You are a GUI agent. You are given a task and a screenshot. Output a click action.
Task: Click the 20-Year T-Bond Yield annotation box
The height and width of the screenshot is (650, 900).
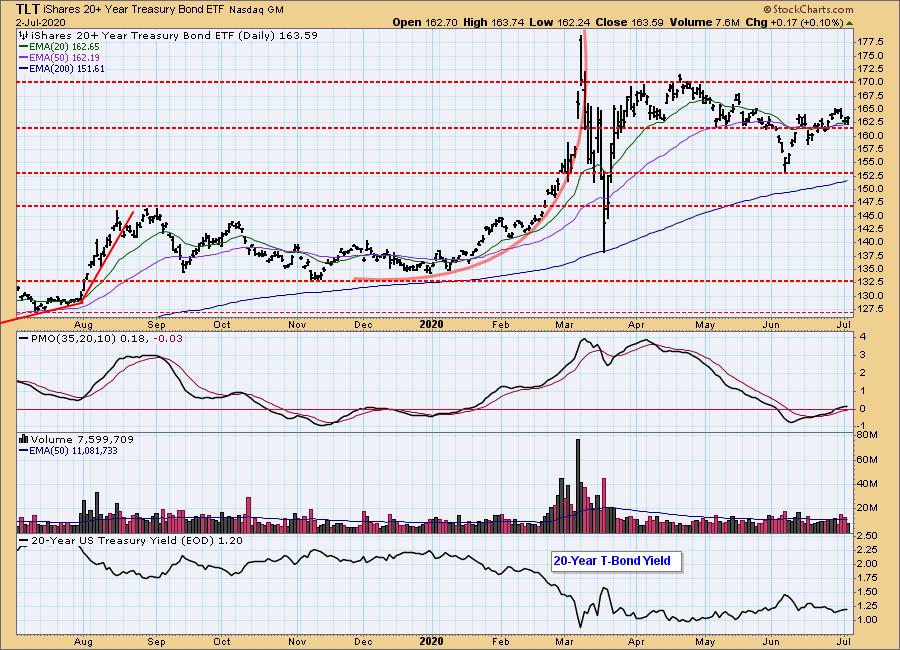(x=616, y=561)
